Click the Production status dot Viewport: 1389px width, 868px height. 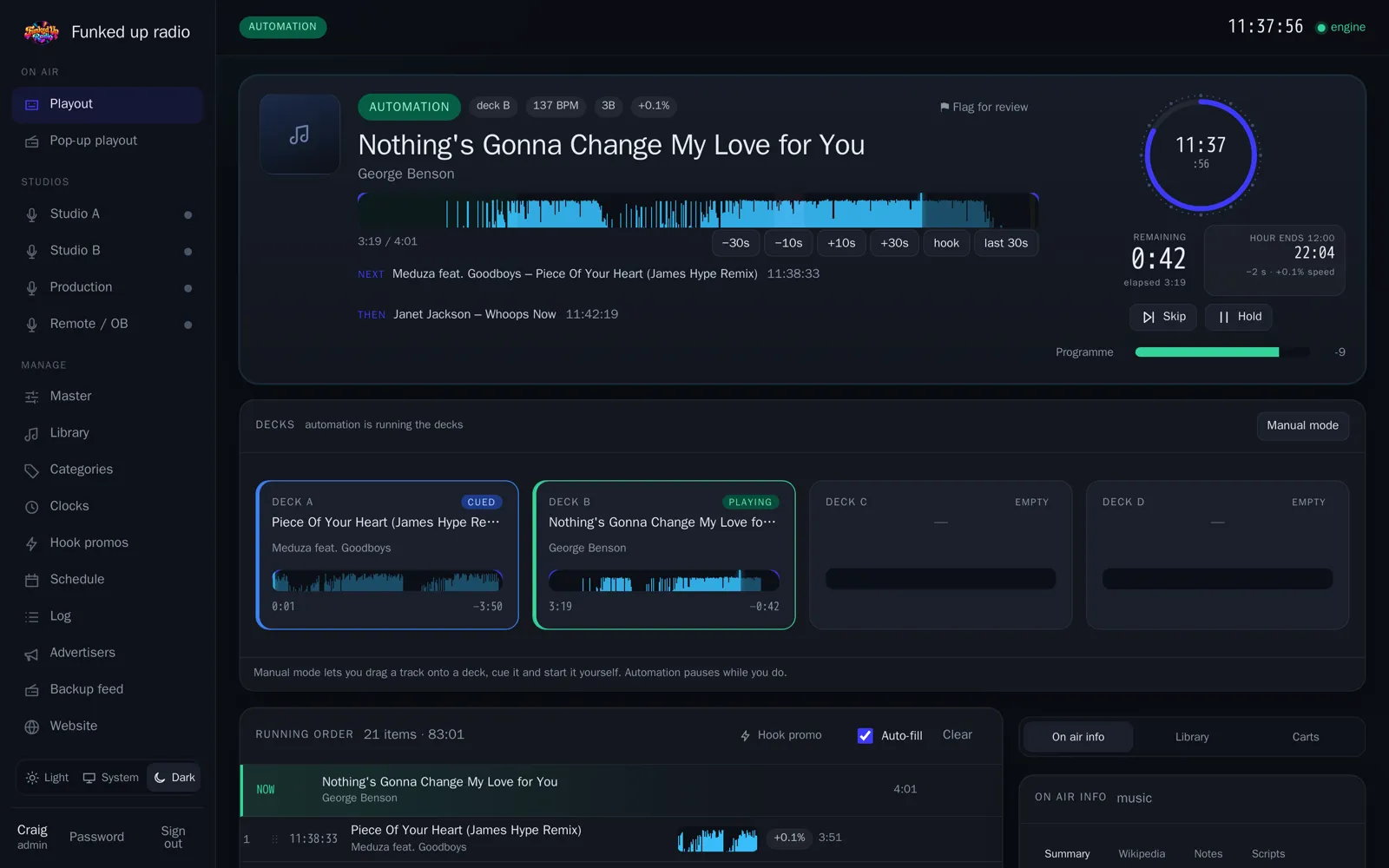point(188,287)
